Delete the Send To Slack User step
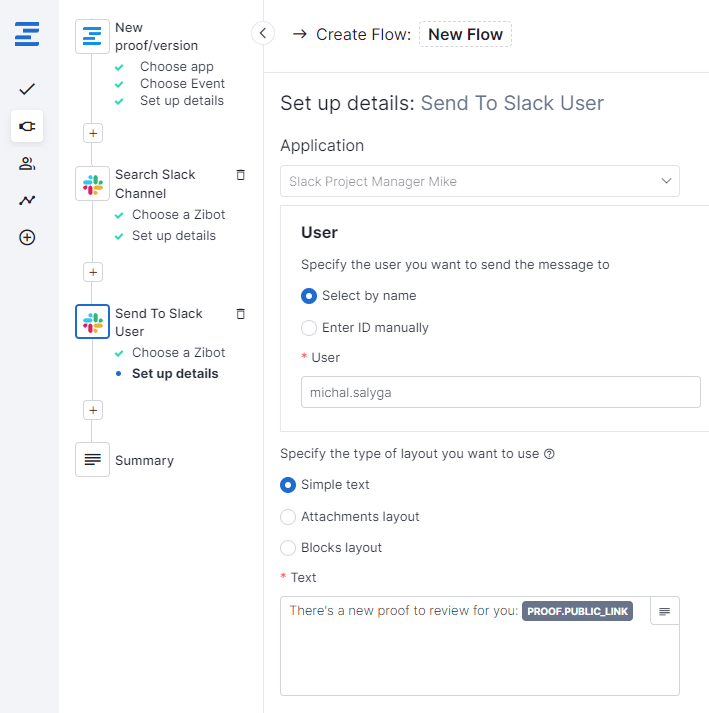This screenshot has height=713, width=709. (240, 314)
